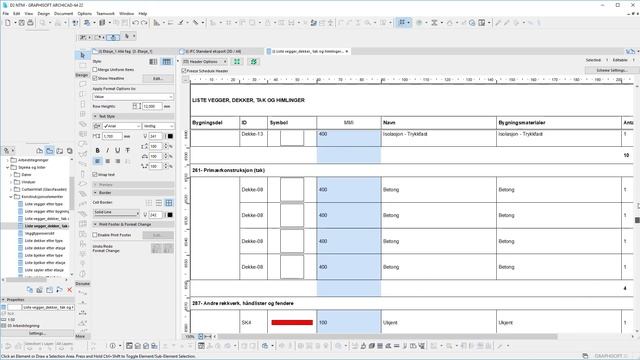Select all-borders cell border option
The height and width of the screenshot is (360, 640).
169,202
